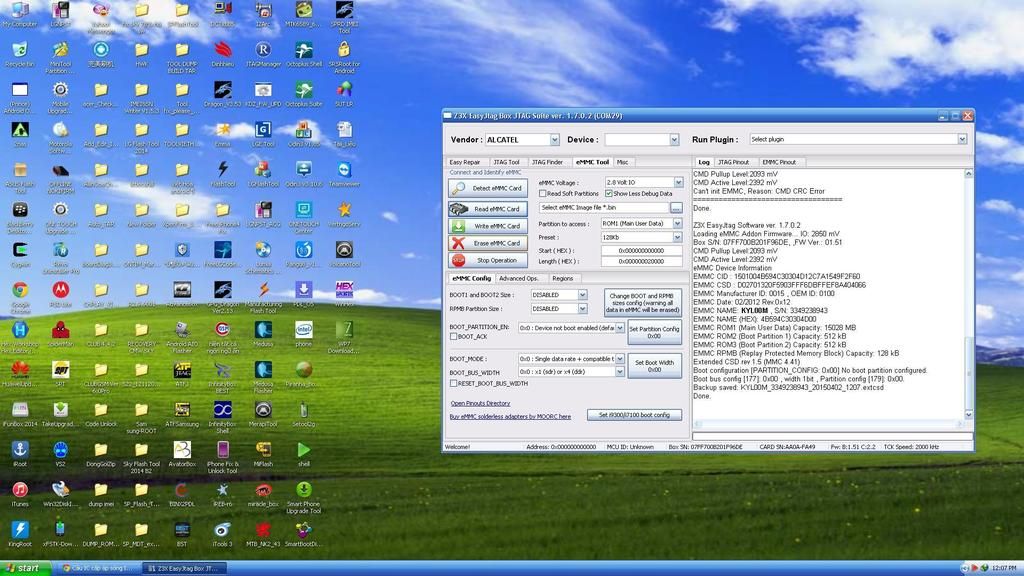Toggle Show Less Debug Data checkbox

click(609, 193)
